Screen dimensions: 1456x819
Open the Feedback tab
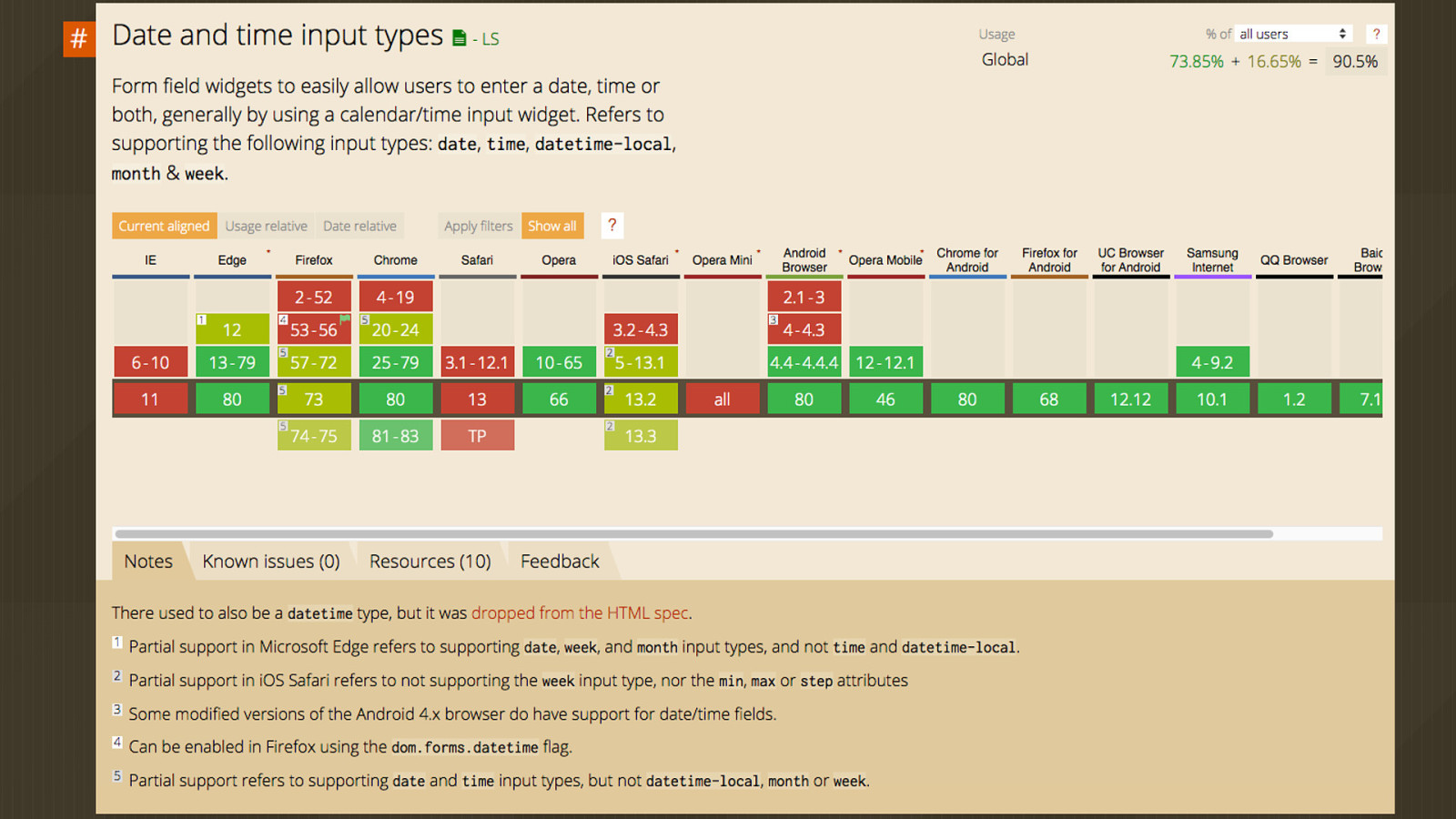pos(560,561)
